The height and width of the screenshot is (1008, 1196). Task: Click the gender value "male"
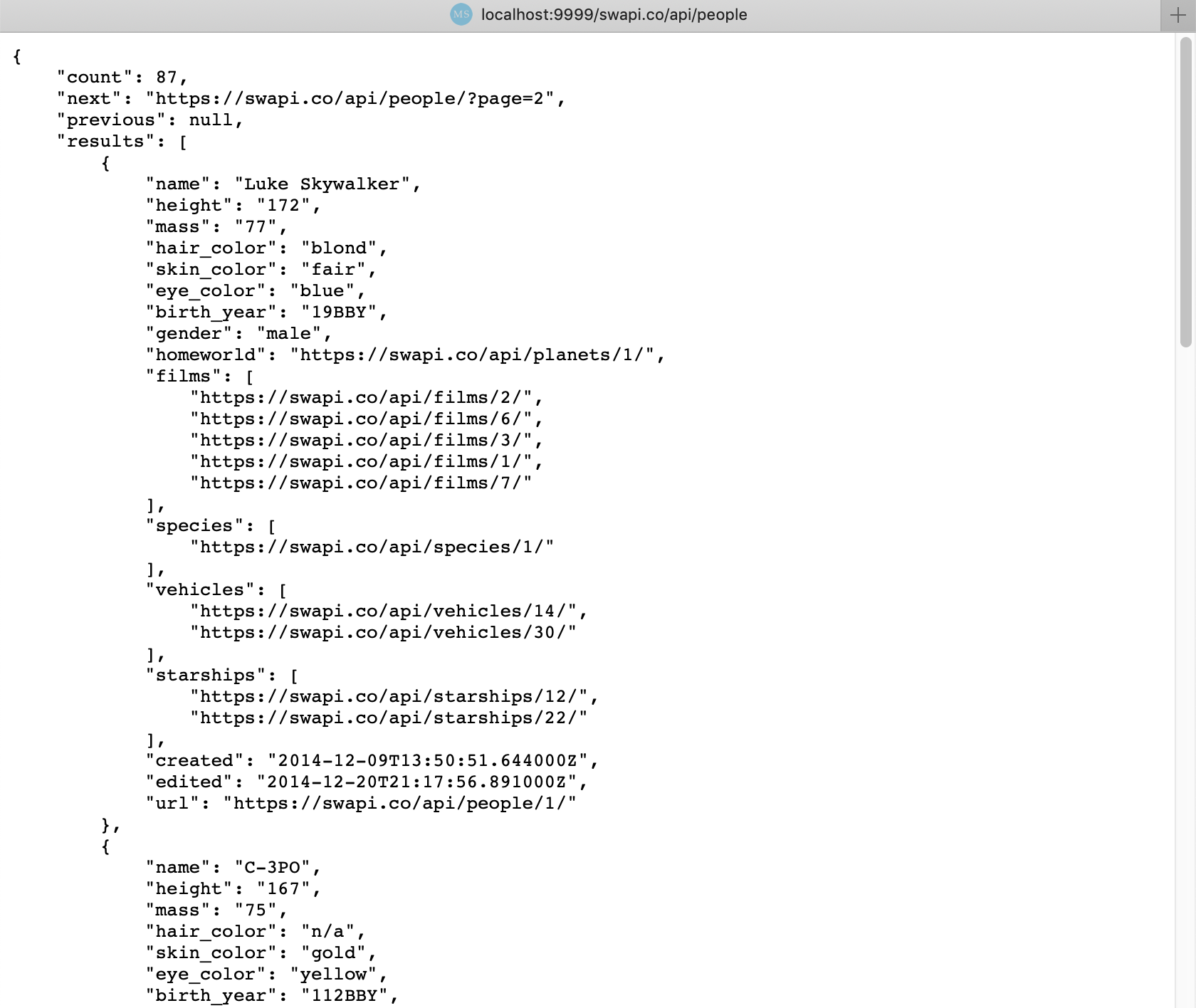tap(289, 333)
